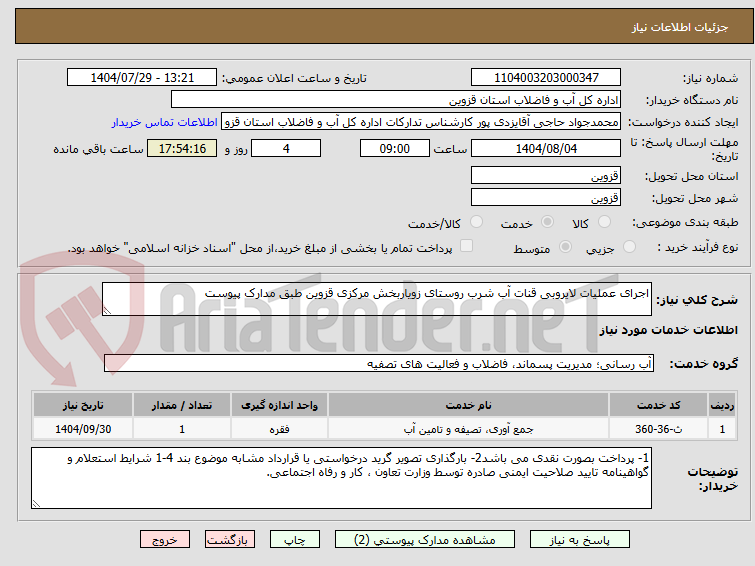Screen dimensions: 755x566
Task: Click the طبقه بندی موضوعی label
Action: point(685,222)
